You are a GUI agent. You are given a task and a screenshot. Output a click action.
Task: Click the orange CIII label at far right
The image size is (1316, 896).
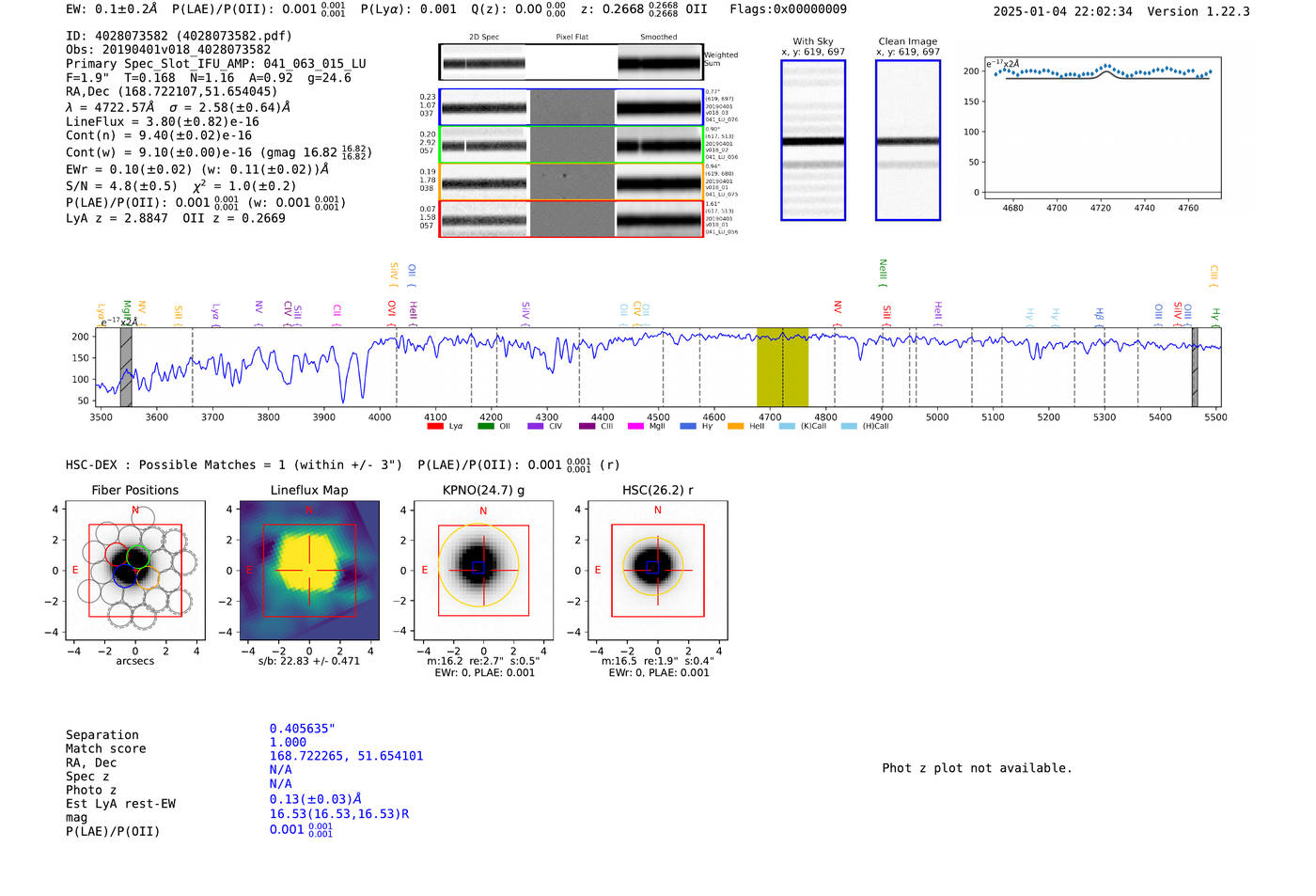pos(1214,275)
